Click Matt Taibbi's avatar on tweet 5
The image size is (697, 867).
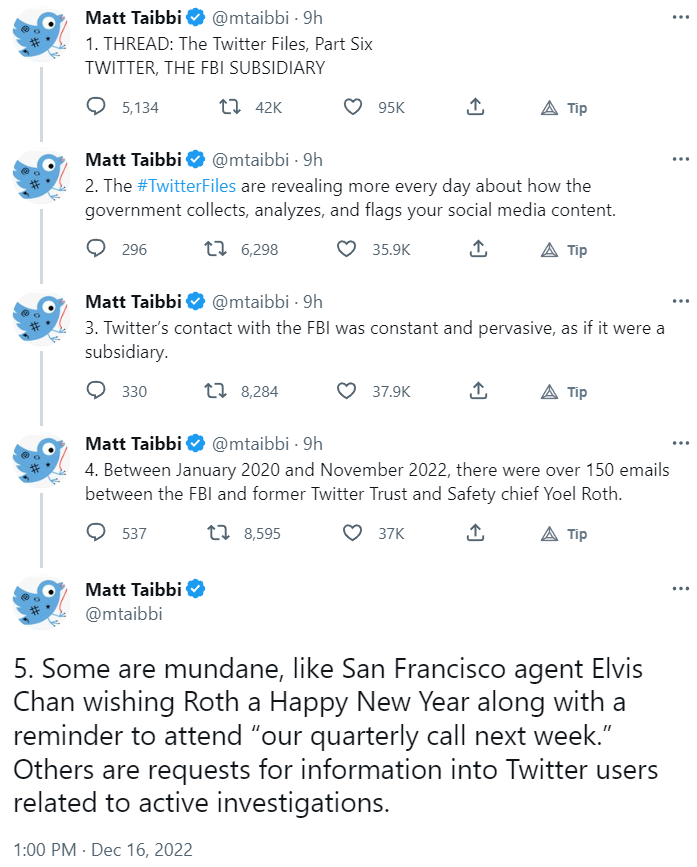(40, 601)
